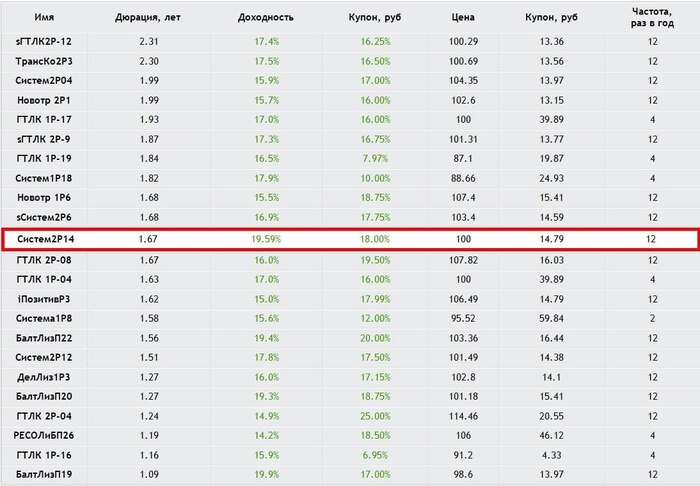Select the ГТЛК 2Р-04 row name

coord(44,416)
